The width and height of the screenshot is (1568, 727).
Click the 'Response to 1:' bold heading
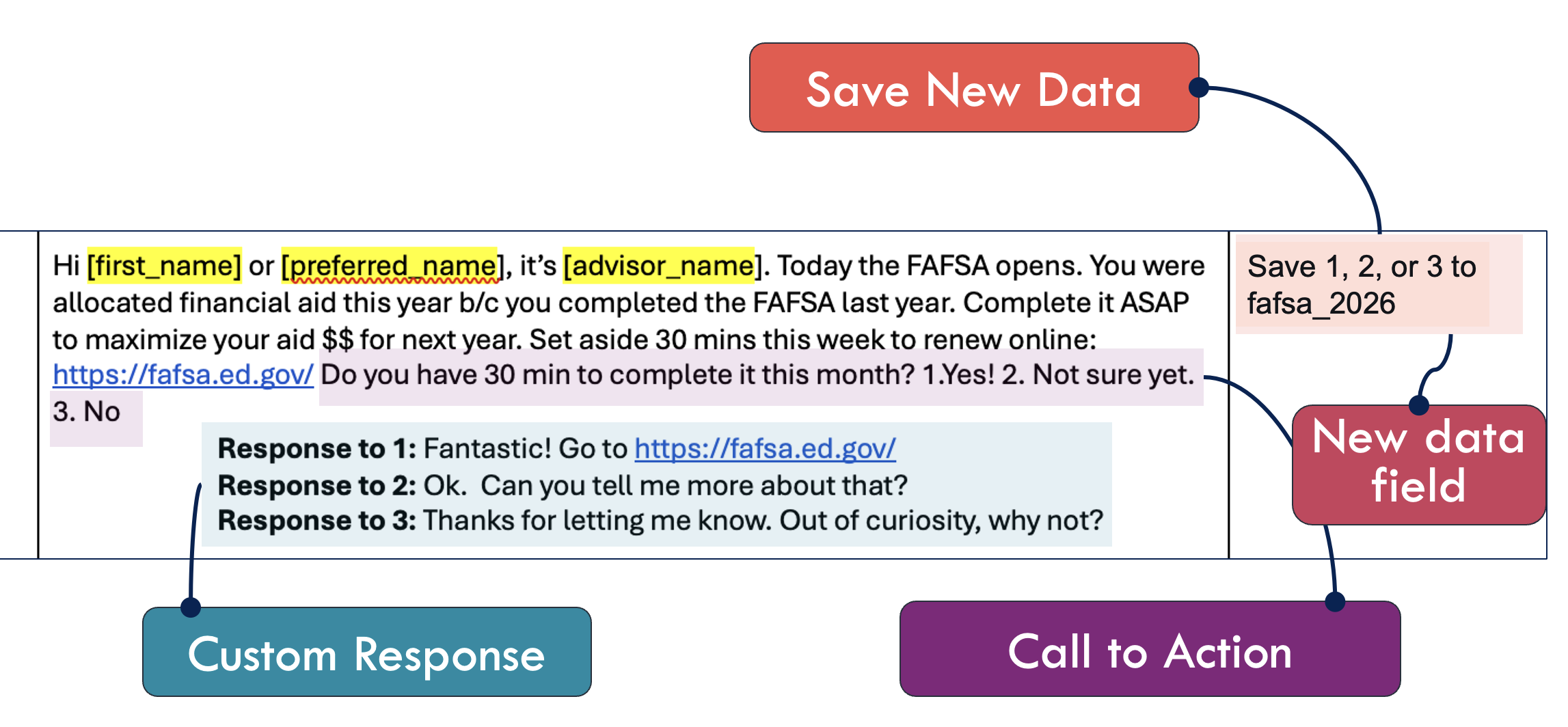pos(317,448)
